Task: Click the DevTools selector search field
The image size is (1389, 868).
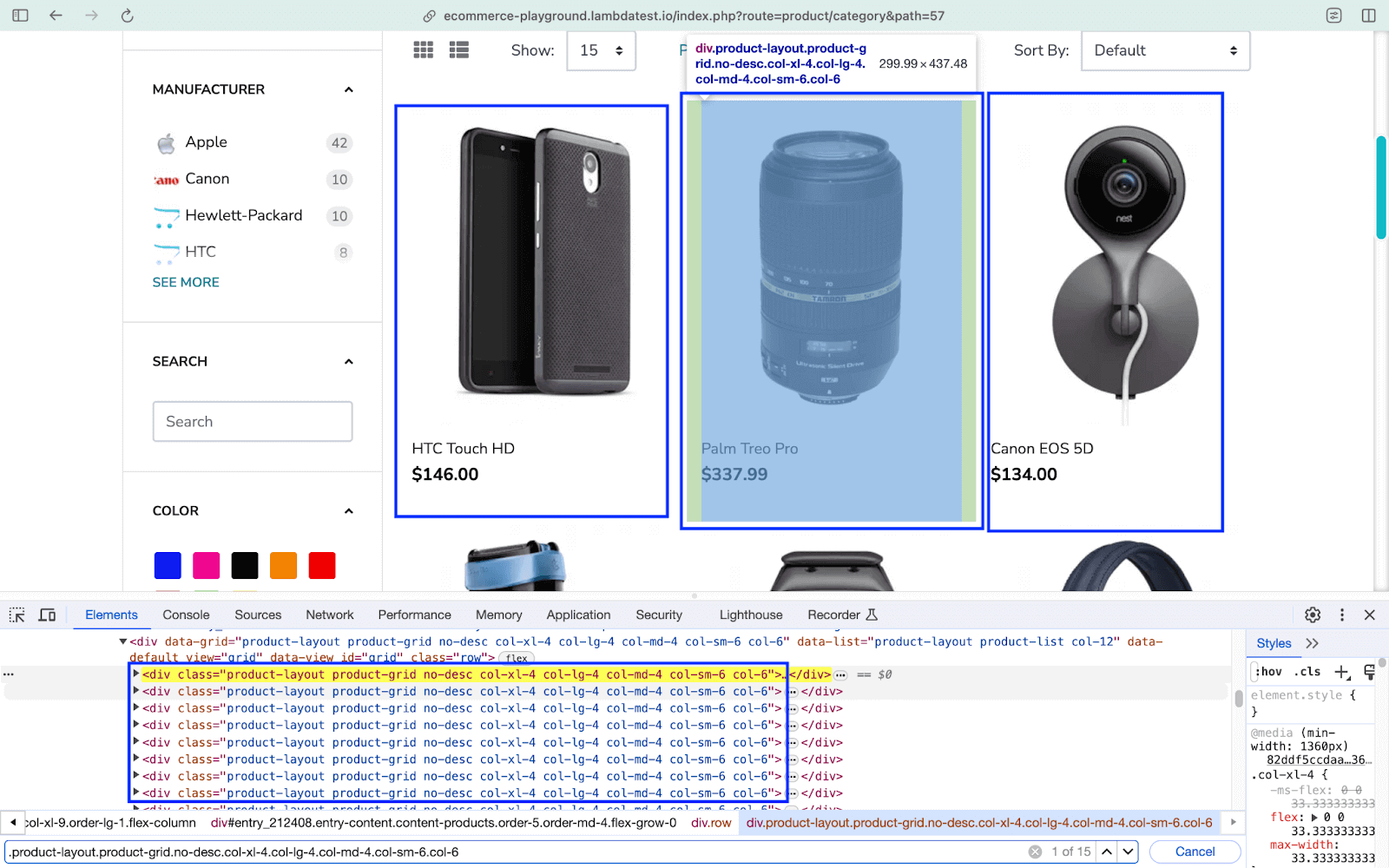Action: 517,852
